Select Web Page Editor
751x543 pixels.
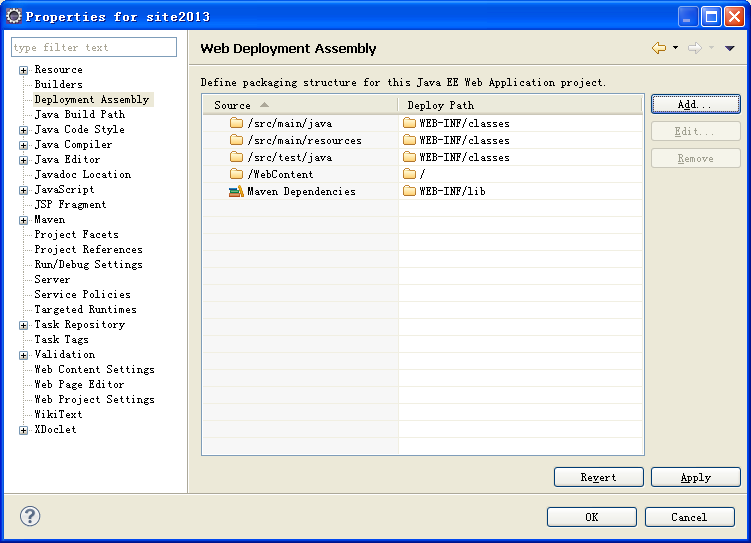pos(79,385)
